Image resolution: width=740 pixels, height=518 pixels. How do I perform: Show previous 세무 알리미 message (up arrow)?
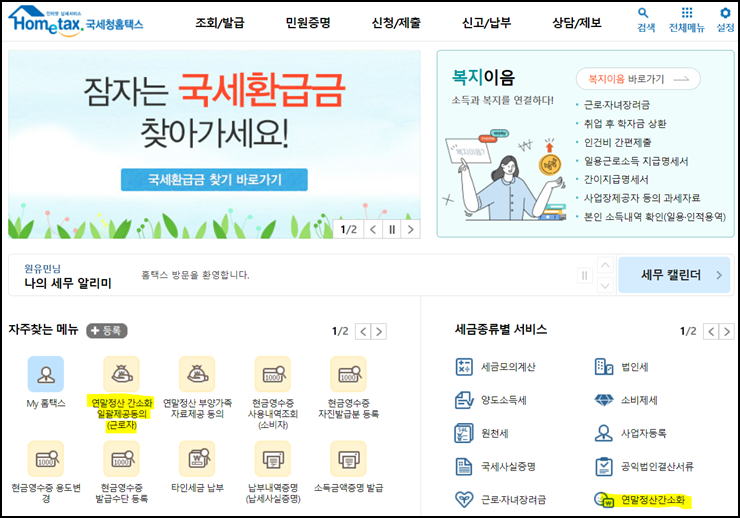pyautogui.click(x=605, y=265)
